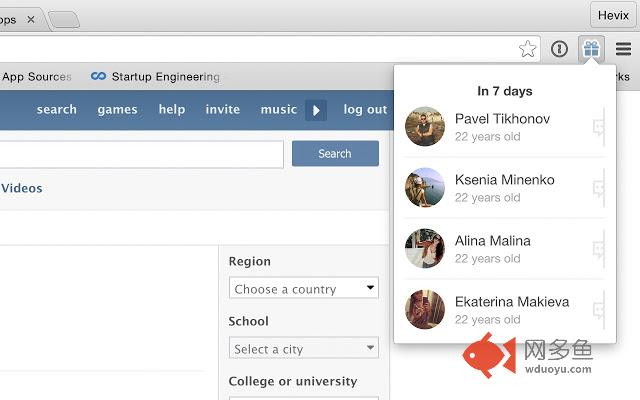The height and width of the screenshot is (400, 640).
Task: Select the name Ekaterina Makieva
Action: click(512, 302)
